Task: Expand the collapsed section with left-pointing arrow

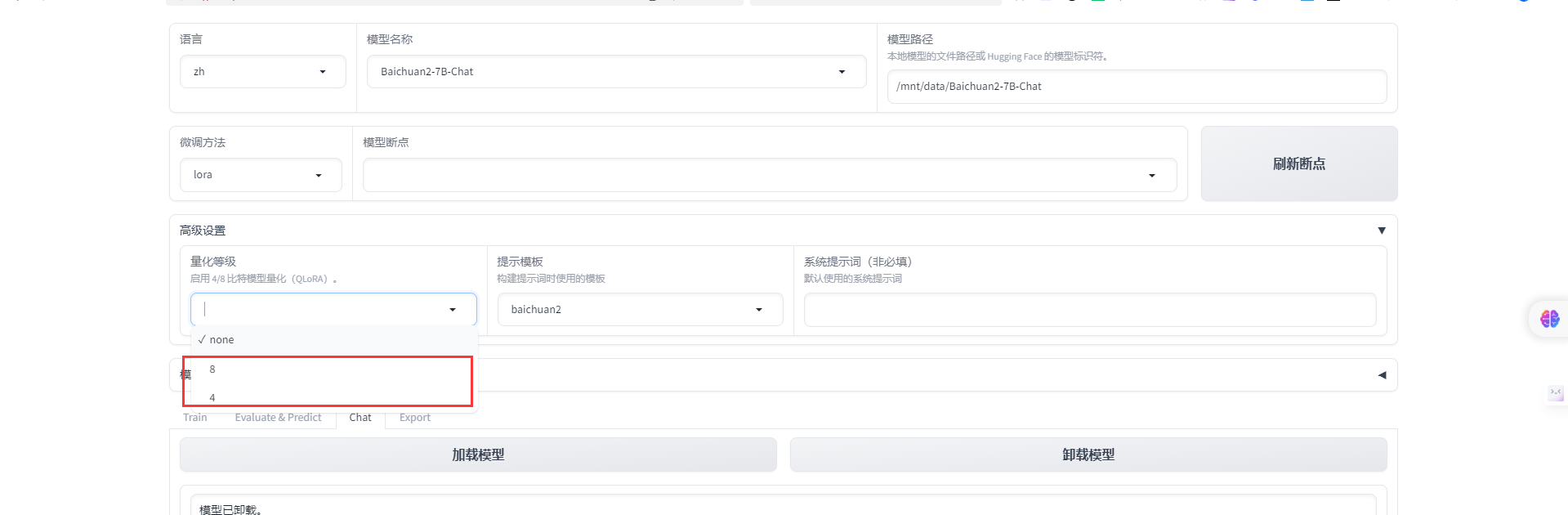Action: pos(1382,375)
